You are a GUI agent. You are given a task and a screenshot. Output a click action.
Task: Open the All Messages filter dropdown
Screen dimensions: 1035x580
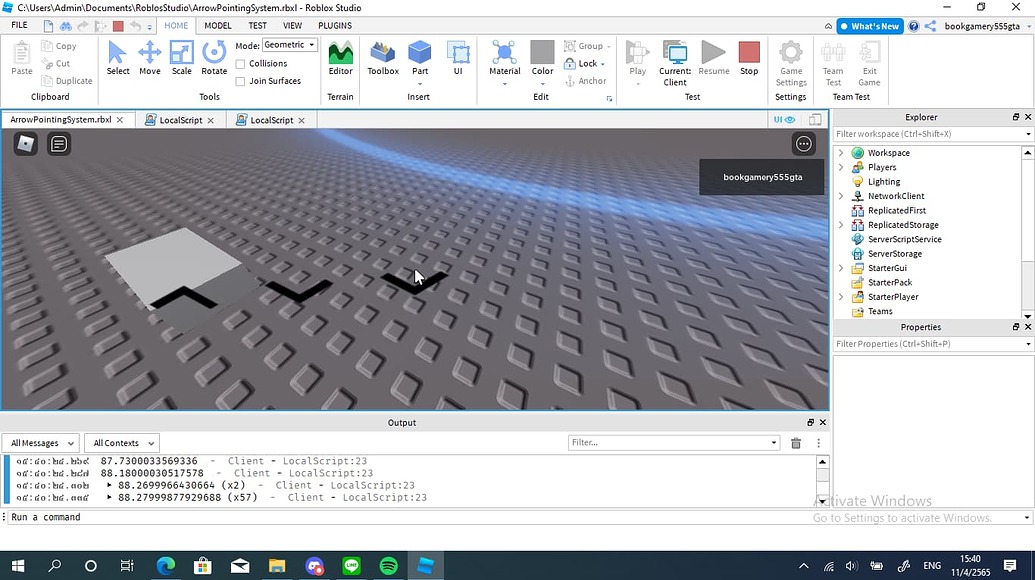pyautogui.click(x=40, y=442)
